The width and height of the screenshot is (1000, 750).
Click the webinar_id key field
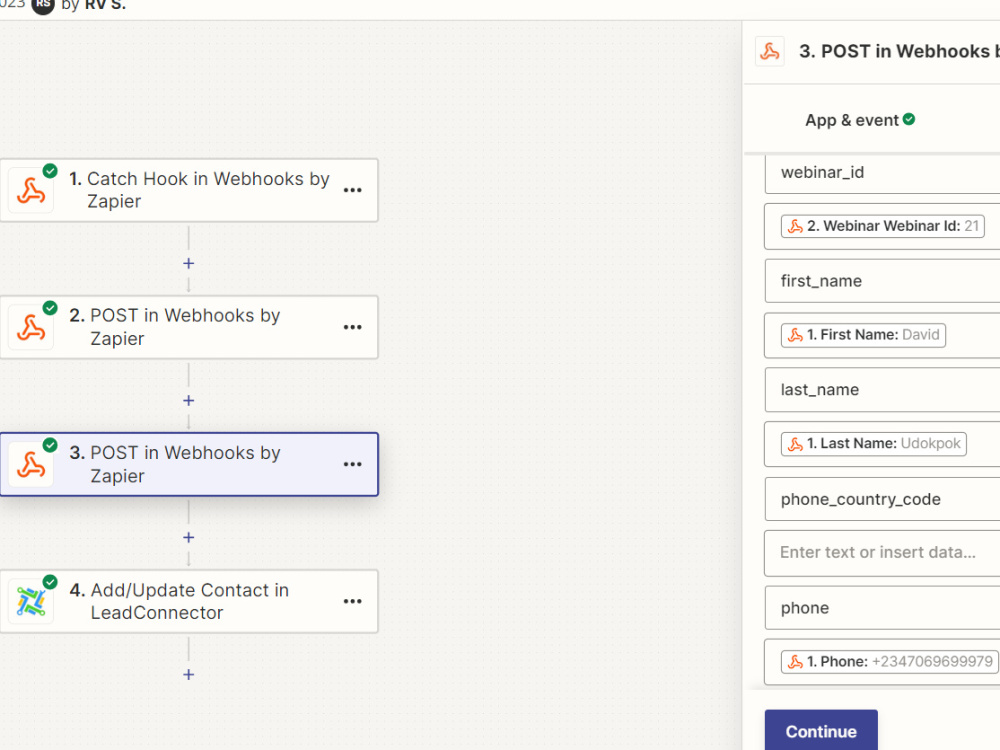click(x=883, y=172)
